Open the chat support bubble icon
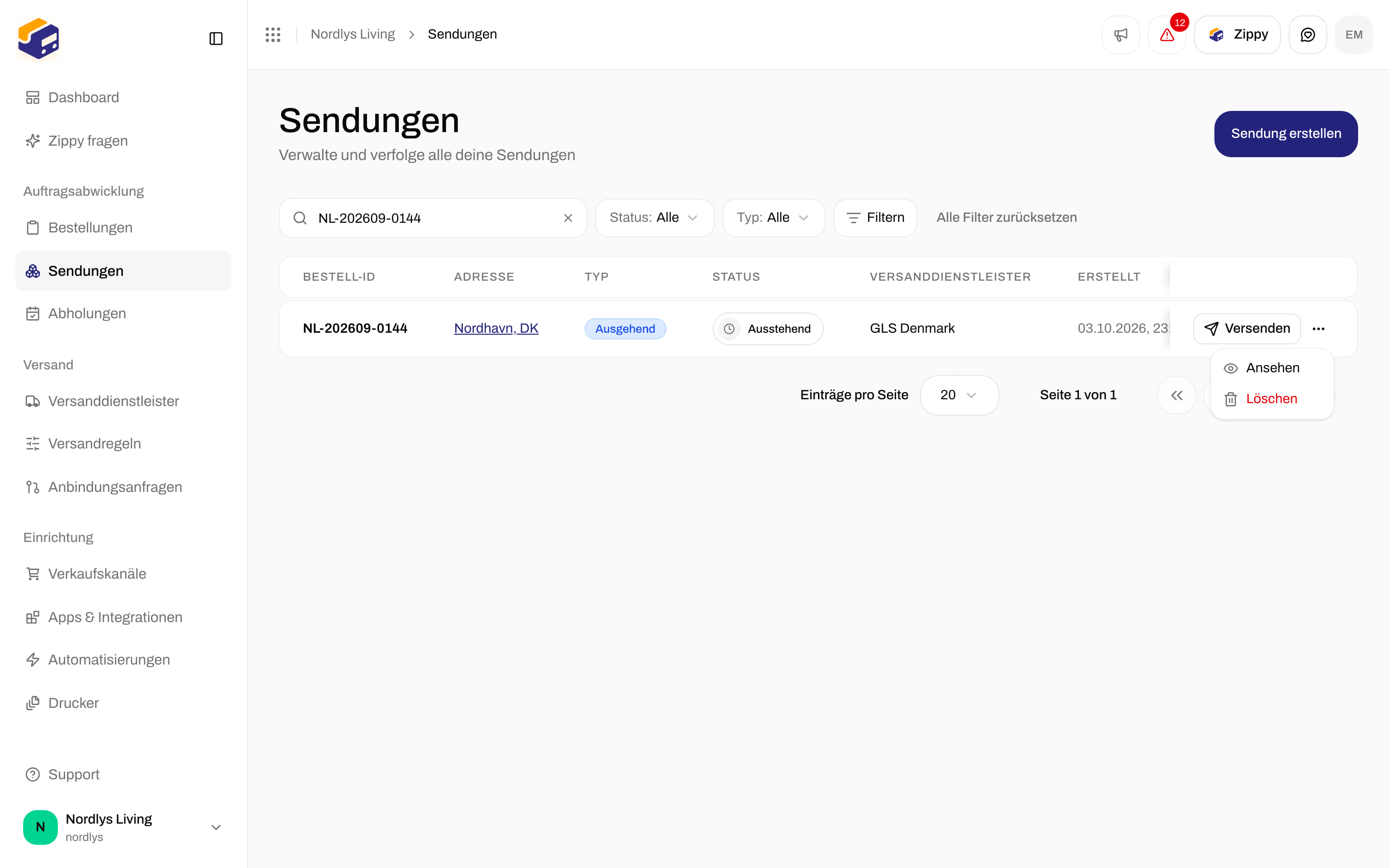 coord(1307,34)
